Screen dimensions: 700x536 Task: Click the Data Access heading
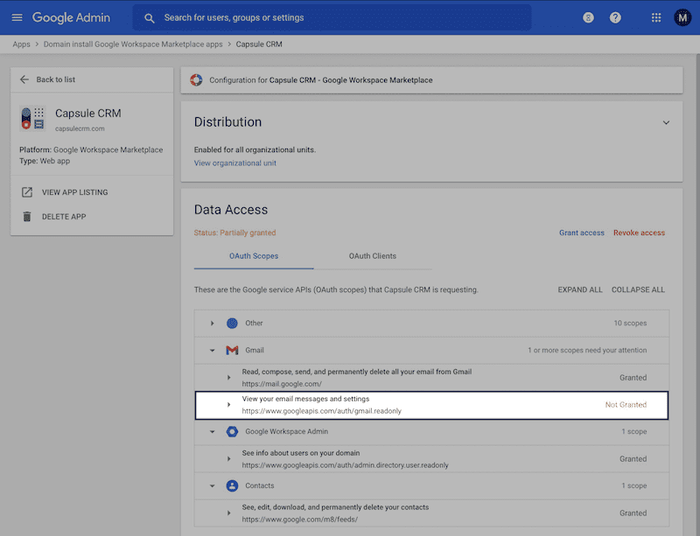click(x=231, y=210)
